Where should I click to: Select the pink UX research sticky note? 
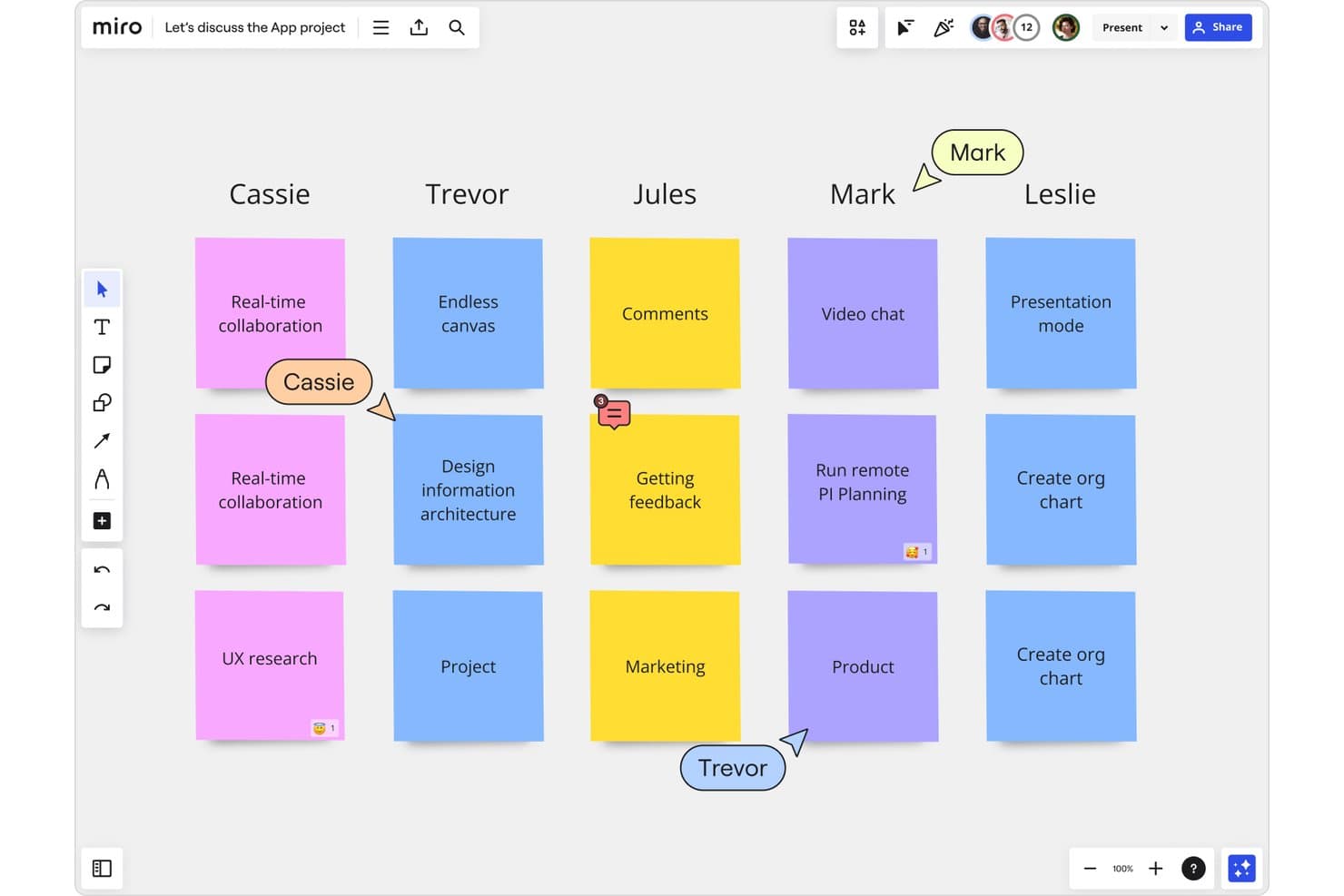click(270, 665)
